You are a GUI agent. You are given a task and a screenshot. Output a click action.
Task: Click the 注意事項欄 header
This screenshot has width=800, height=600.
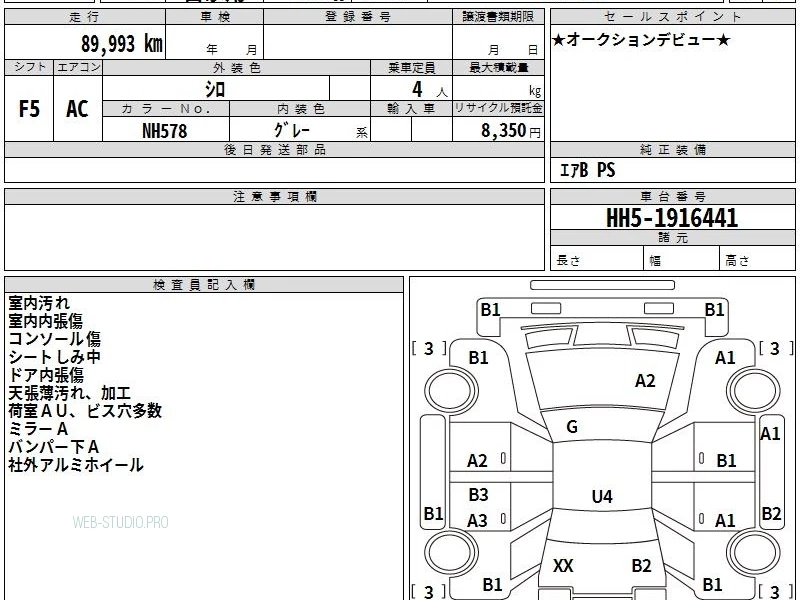pyautogui.click(x=274, y=196)
